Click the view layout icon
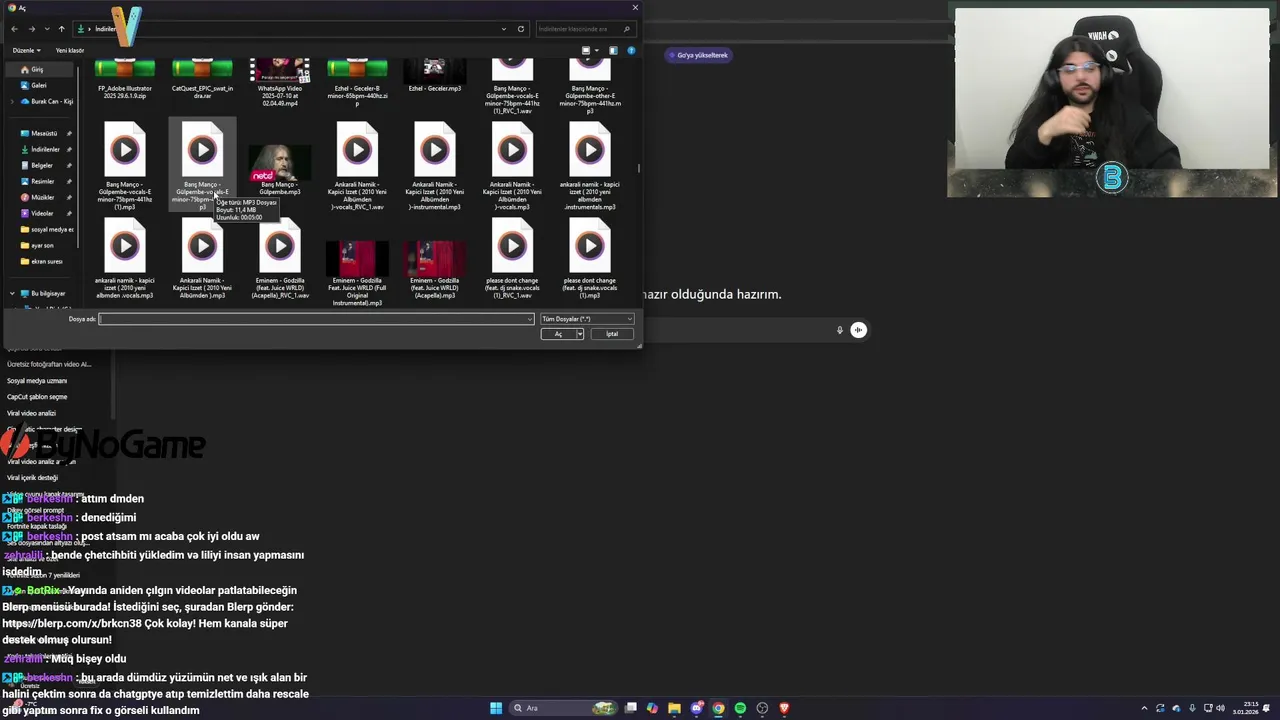 click(586, 50)
